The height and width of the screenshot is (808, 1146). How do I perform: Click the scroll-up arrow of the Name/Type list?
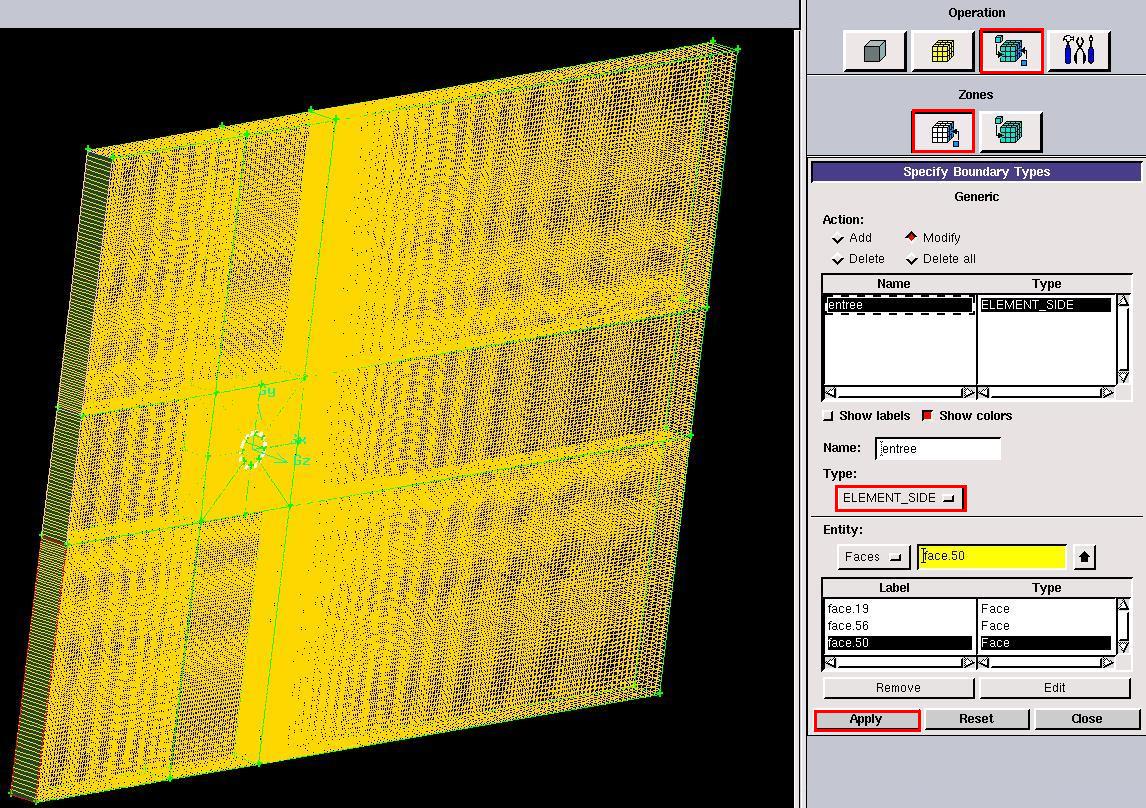point(1123,301)
